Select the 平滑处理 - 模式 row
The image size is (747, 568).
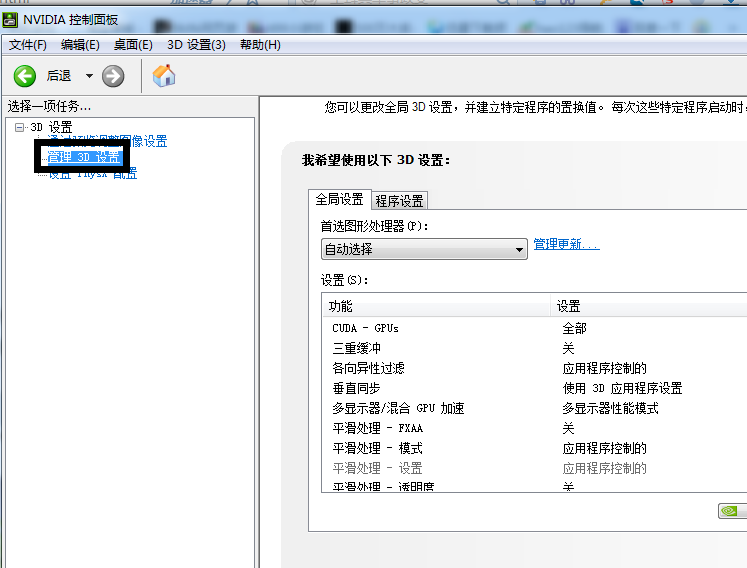pyautogui.click(x=535, y=448)
